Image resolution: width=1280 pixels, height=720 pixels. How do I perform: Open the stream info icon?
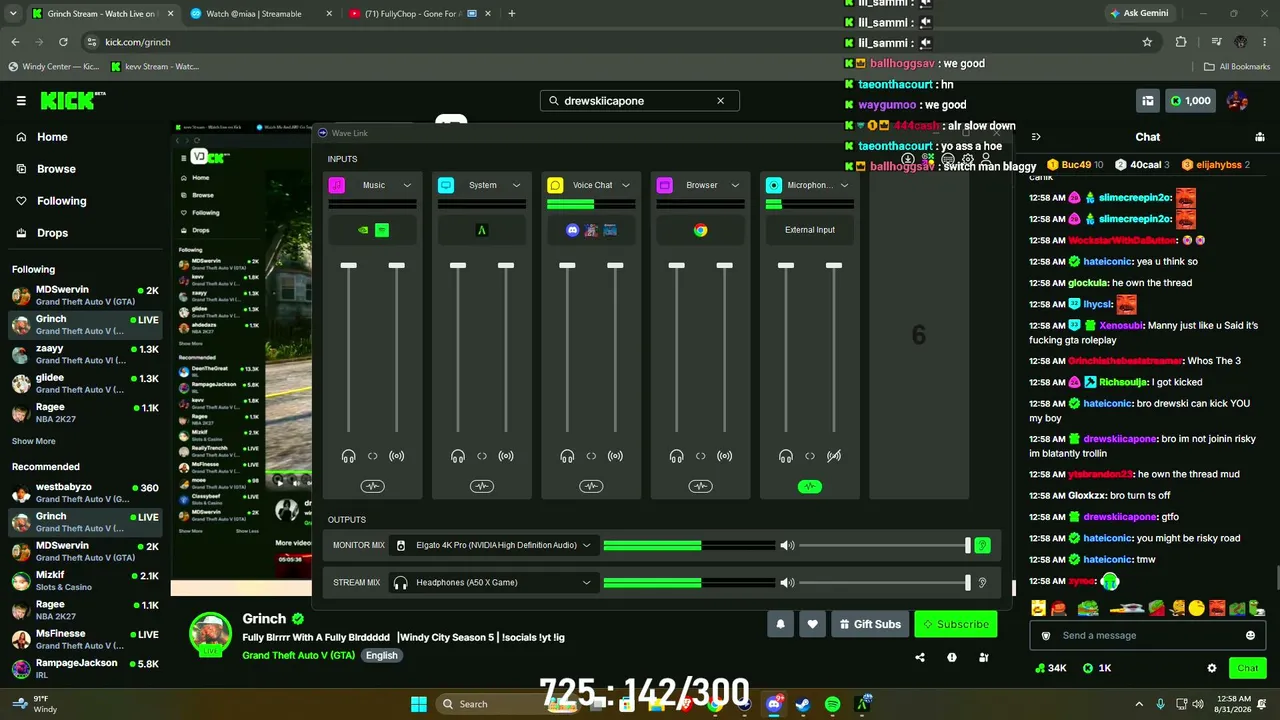click(952, 657)
